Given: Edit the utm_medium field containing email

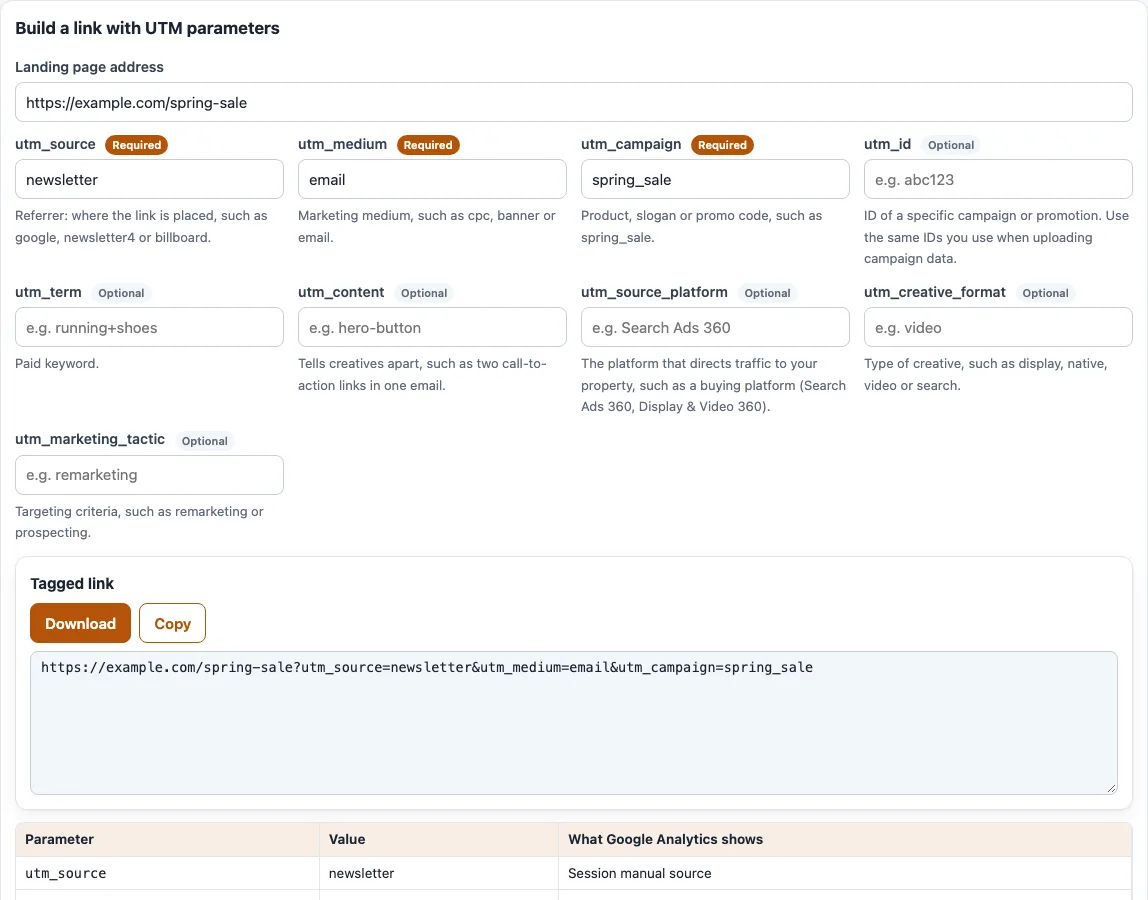Looking at the screenshot, I should [x=432, y=179].
